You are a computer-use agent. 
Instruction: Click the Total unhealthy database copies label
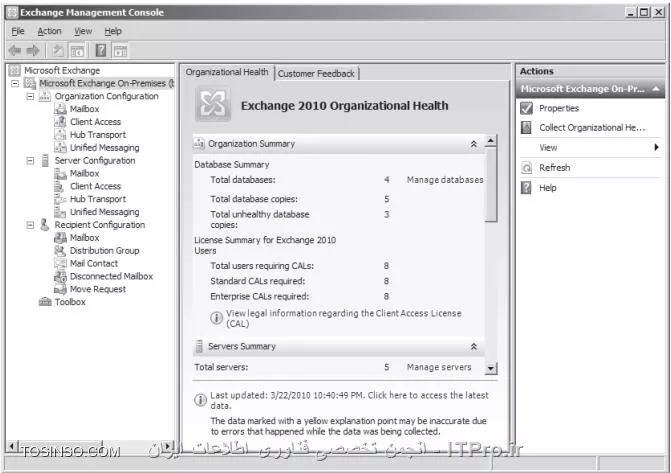[260, 219]
